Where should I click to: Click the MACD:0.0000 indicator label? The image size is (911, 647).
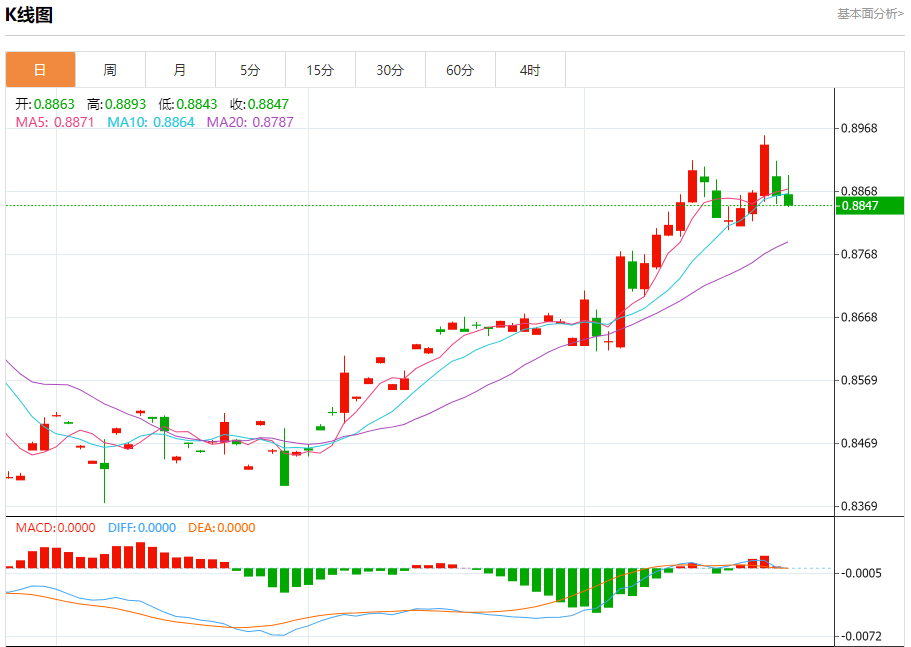click(55, 527)
